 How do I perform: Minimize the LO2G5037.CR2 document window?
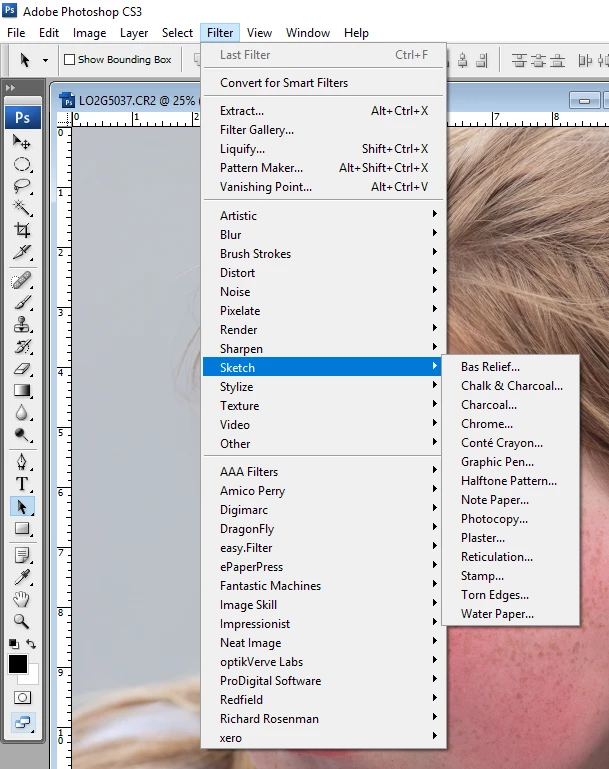coord(584,101)
